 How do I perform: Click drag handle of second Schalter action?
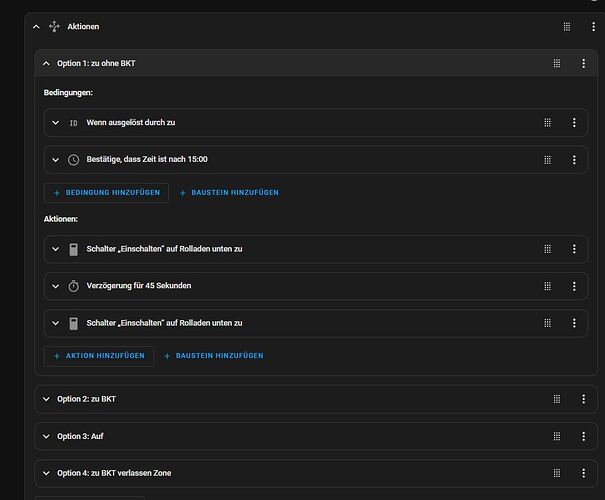pyautogui.click(x=548, y=323)
